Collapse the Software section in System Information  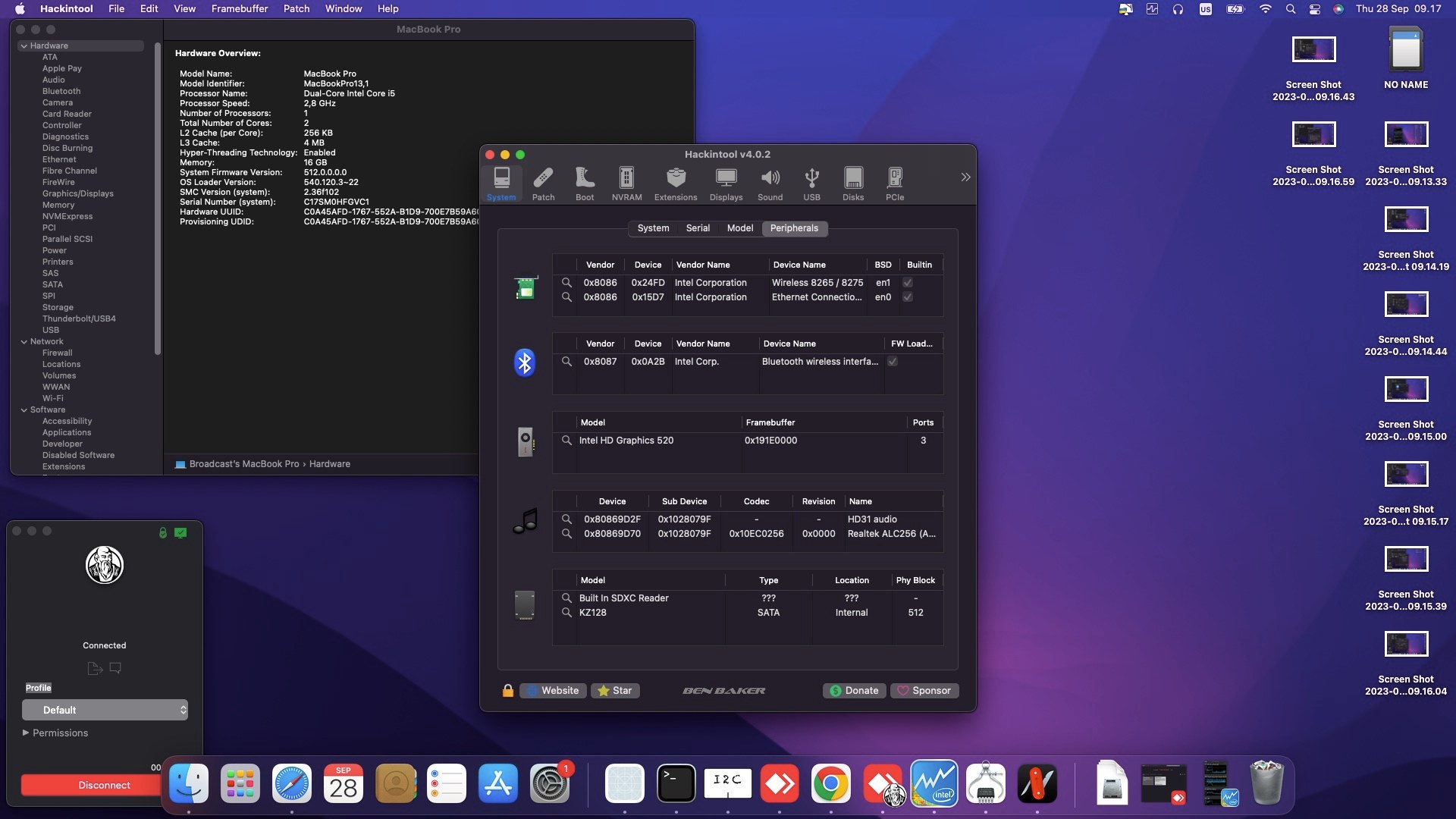point(24,410)
